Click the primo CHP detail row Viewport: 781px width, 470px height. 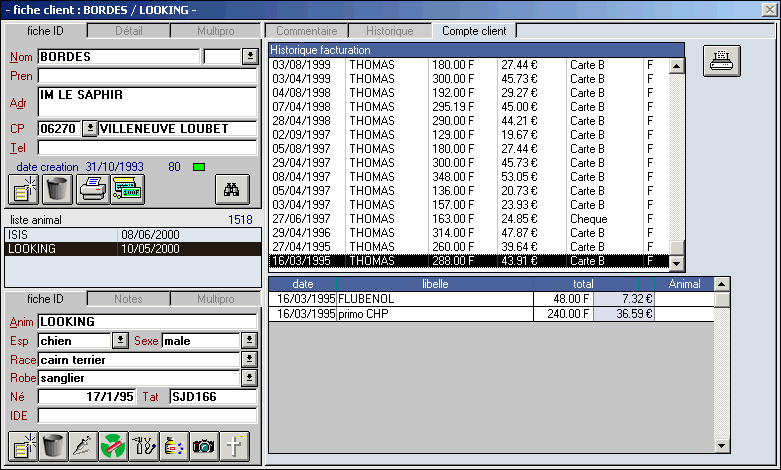click(x=491, y=314)
